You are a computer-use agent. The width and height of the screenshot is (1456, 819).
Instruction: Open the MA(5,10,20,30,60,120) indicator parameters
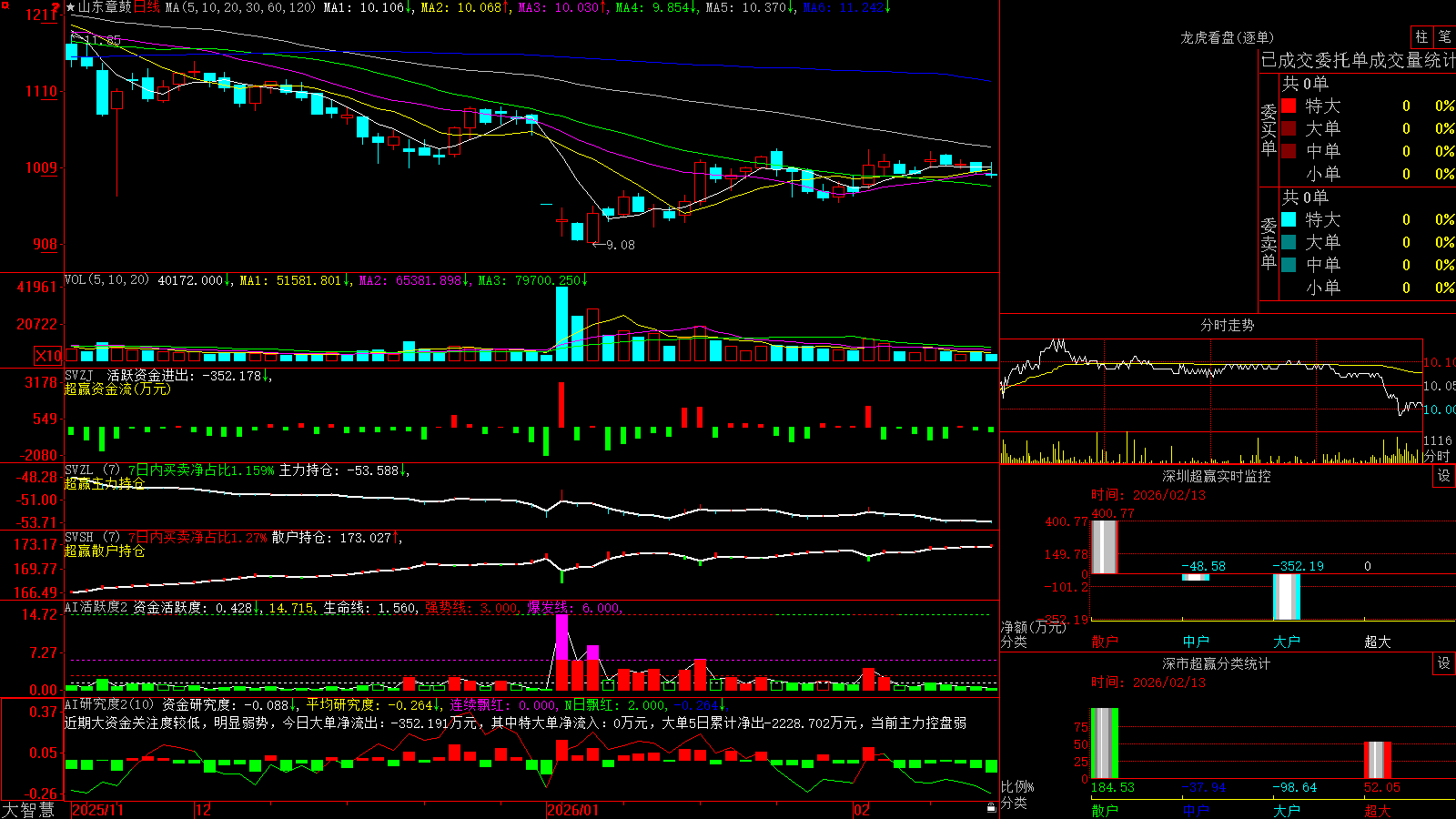click(240, 7)
